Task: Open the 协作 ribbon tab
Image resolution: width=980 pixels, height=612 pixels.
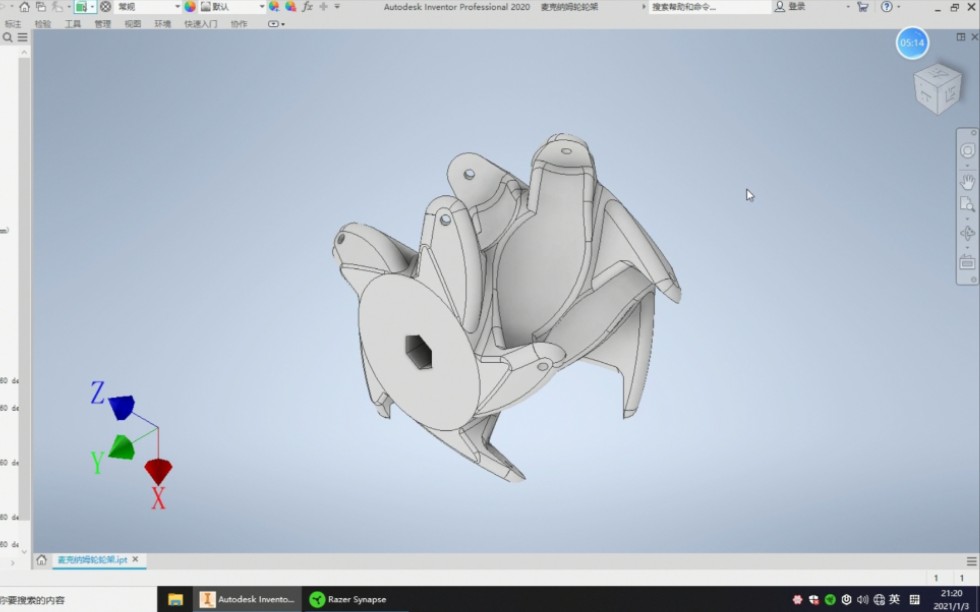Action: [239, 24]
